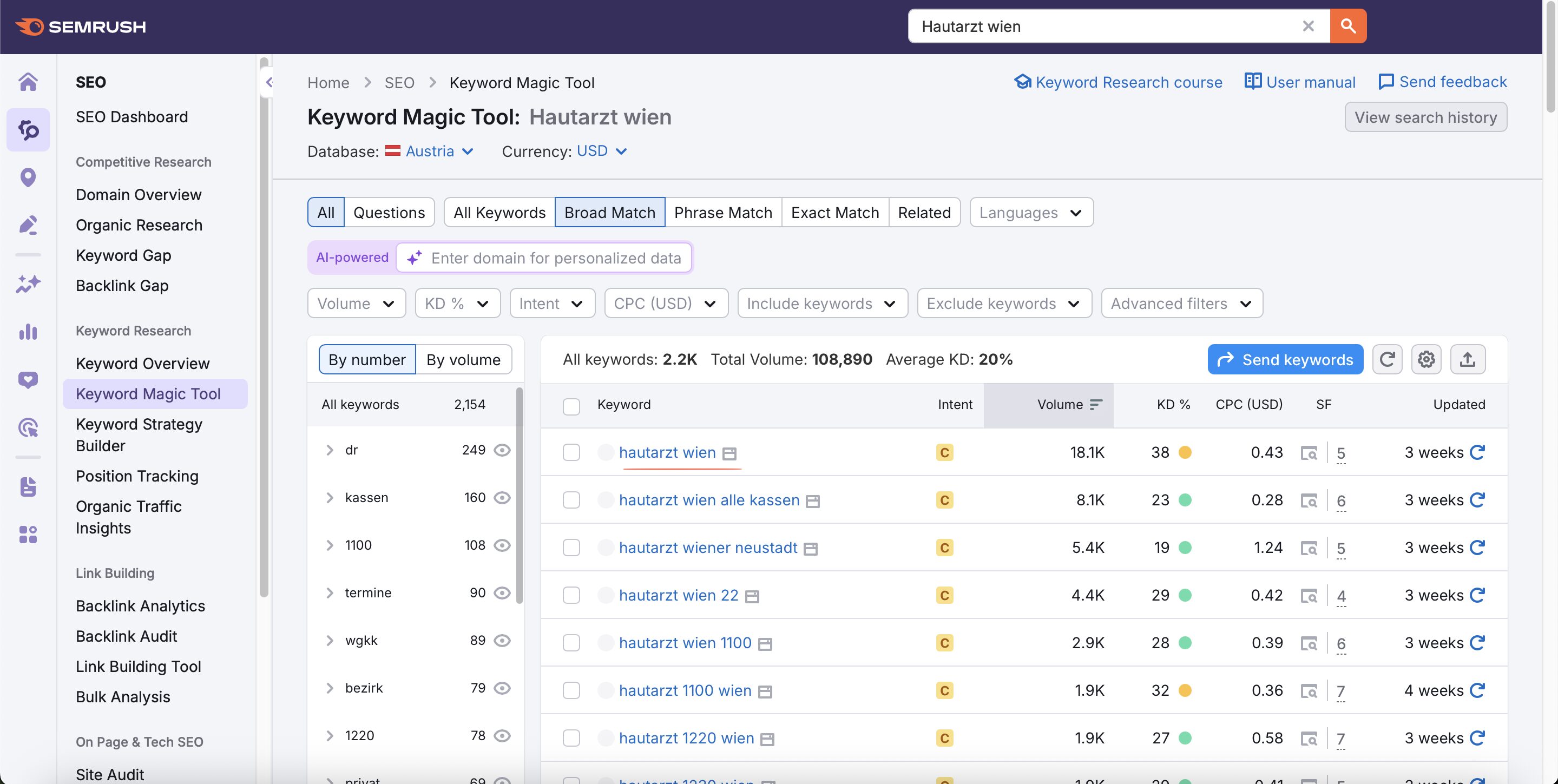Select the By volume tab
This screenshot has height=784, width=1558.
pyautogui.click(x=463, y=360)
